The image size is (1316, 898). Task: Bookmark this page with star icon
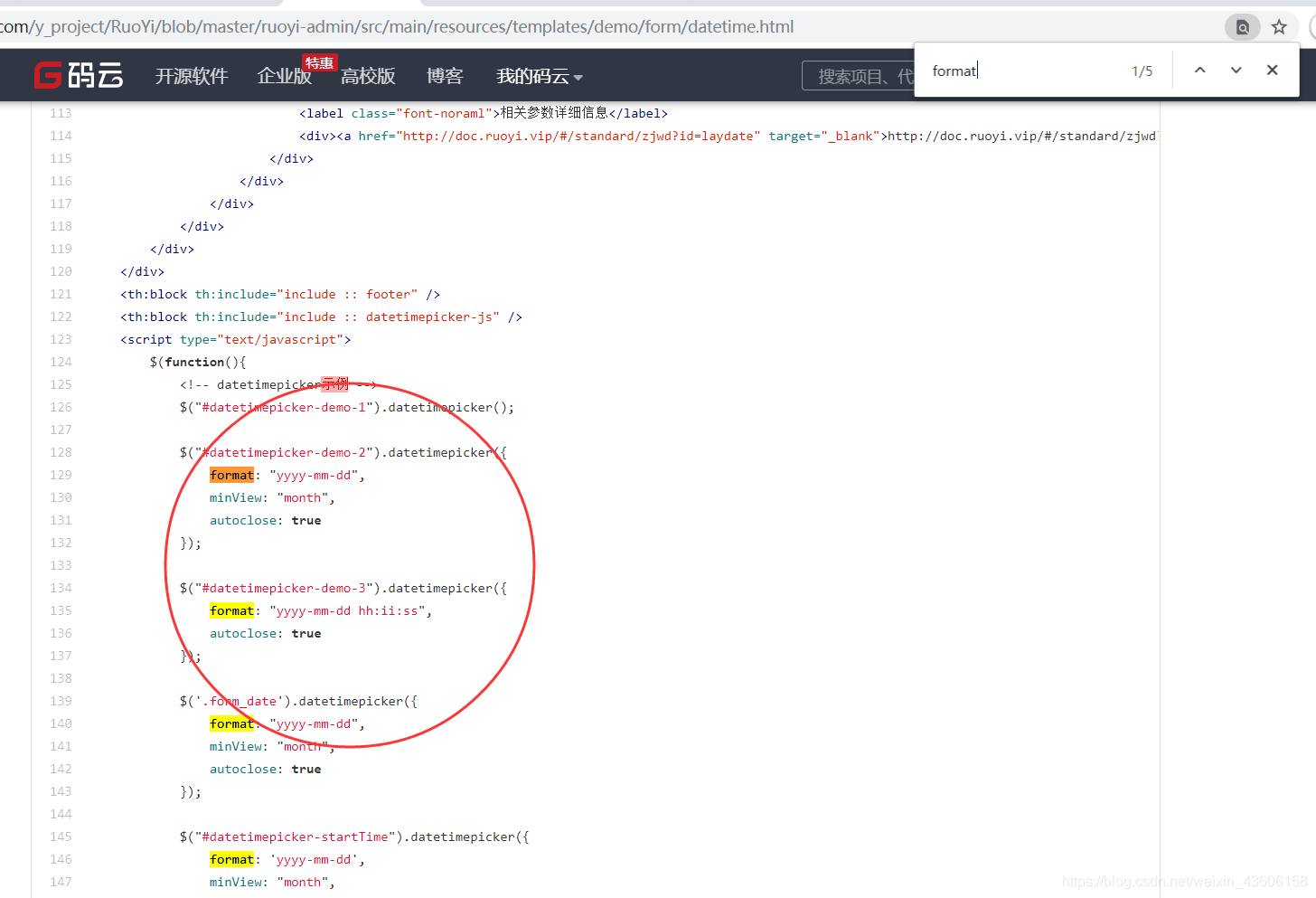click(x=1279, y=27)
